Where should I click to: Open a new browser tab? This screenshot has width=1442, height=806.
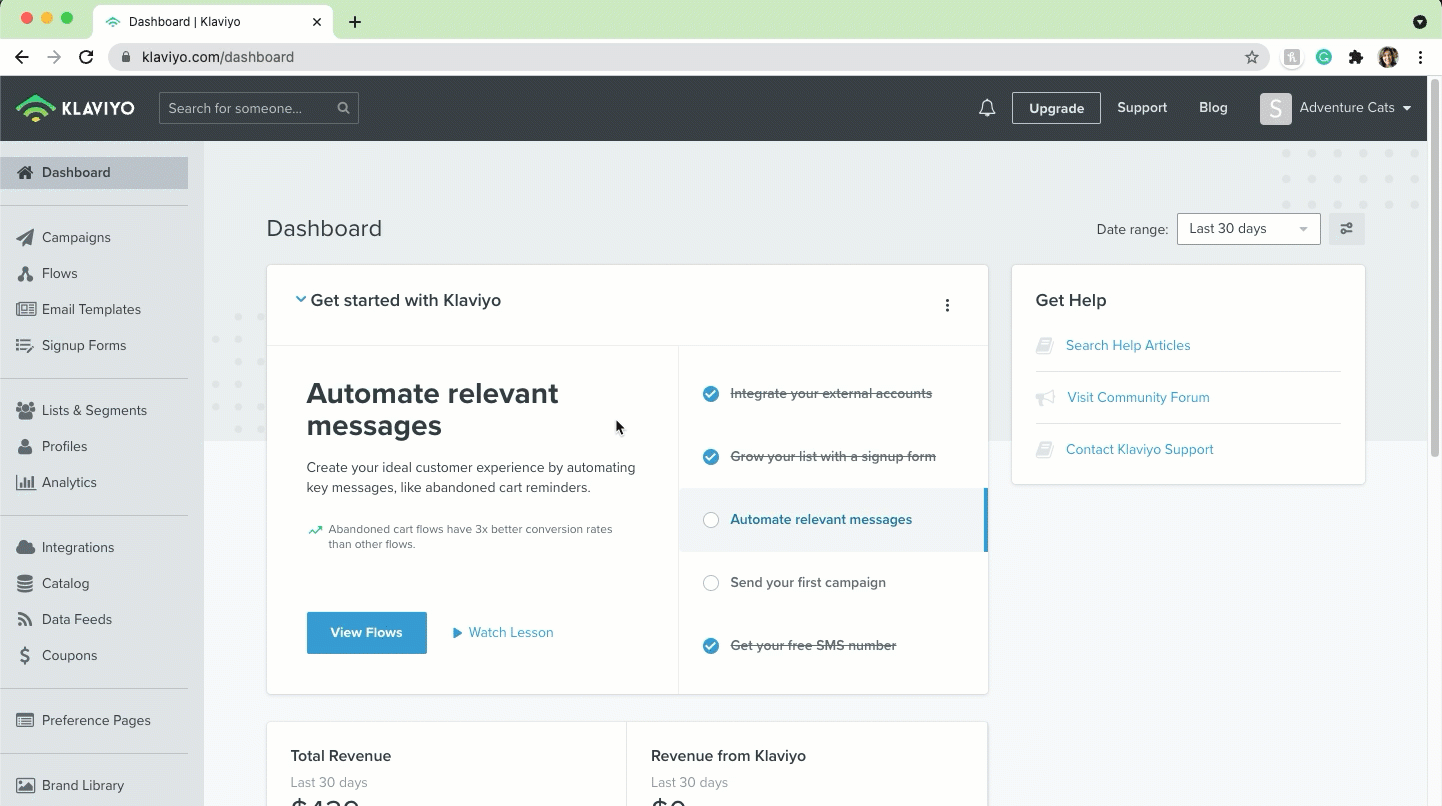[355, 21]
